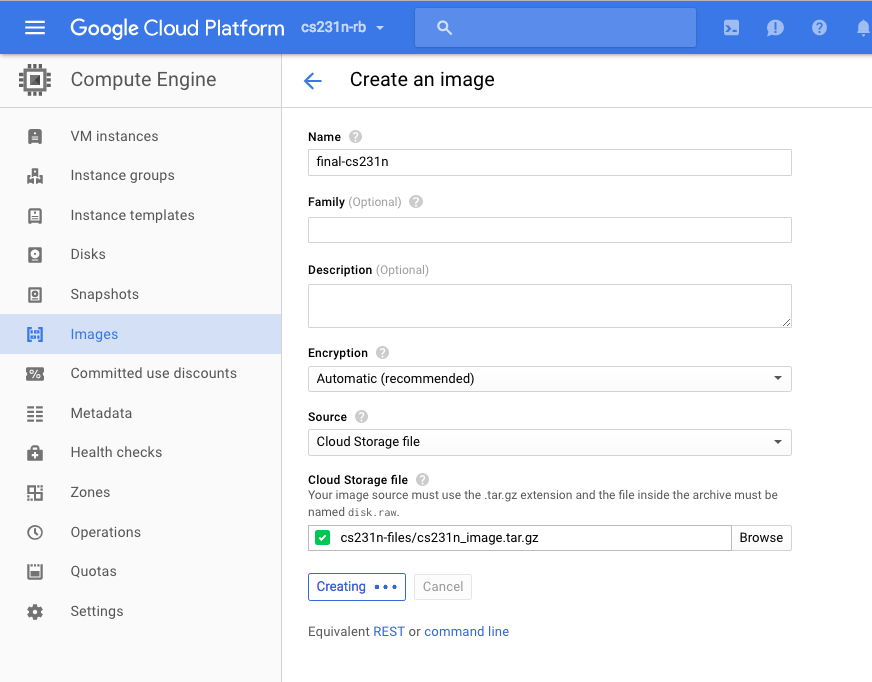872x682 pixels.
Task: Open the equivalent command line link
Action: coord(466,632)
